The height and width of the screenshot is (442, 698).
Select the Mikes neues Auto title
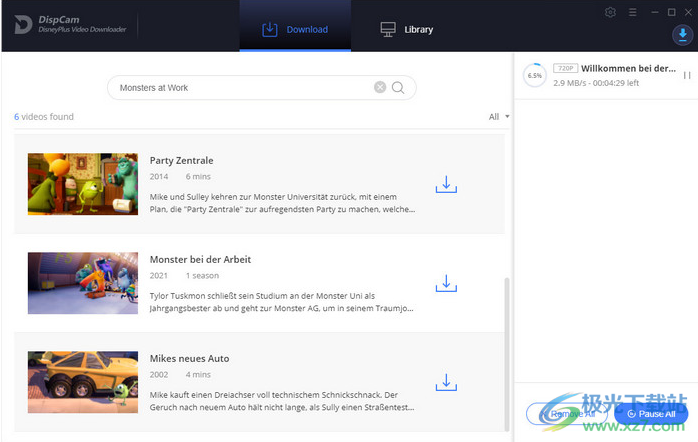190,358
